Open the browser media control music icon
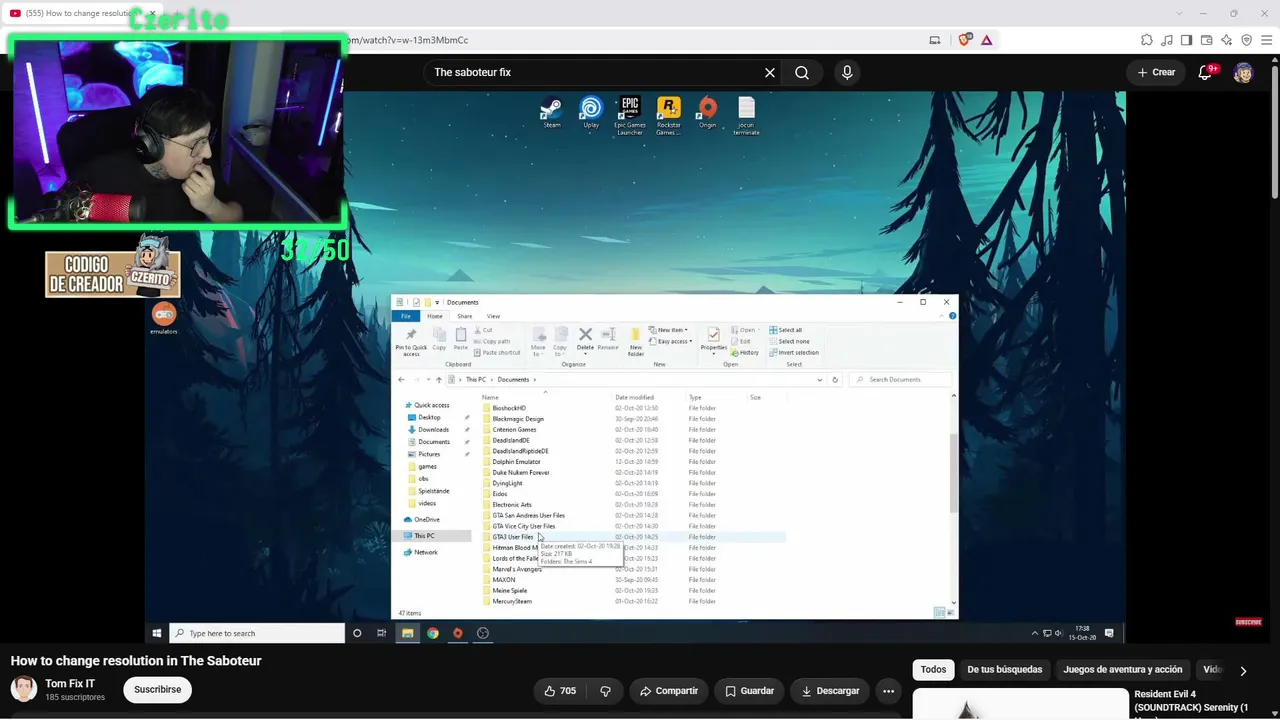 pyautogui.click(x=1167, y=40)
